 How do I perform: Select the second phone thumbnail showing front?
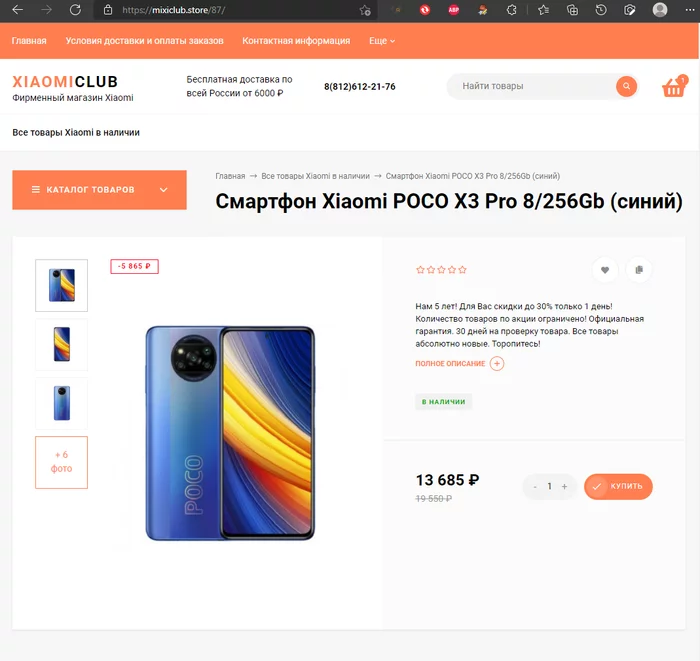(62, 345)
